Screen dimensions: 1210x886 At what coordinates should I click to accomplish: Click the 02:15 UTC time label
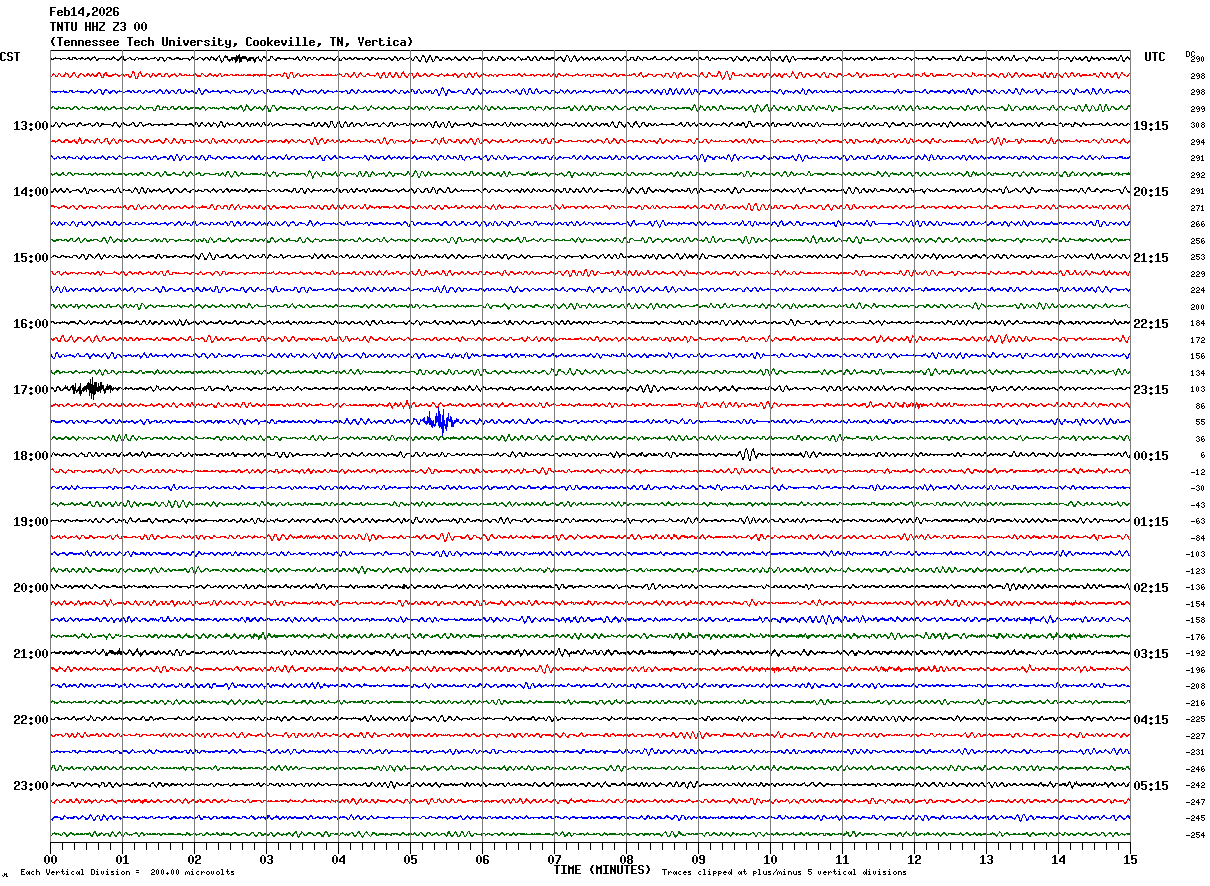tap(1151, 588)
